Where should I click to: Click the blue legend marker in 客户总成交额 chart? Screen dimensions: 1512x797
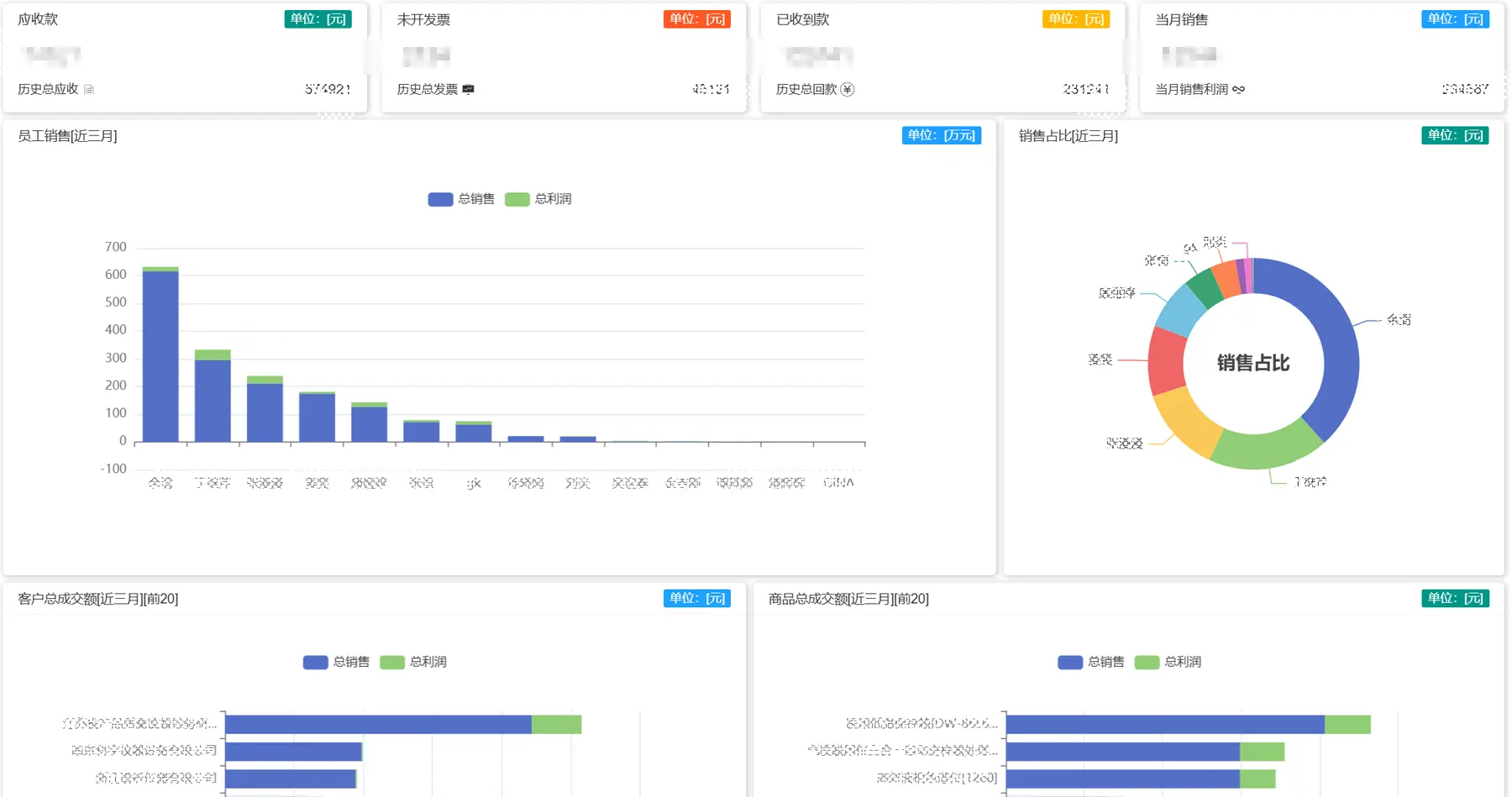(314, 662)
